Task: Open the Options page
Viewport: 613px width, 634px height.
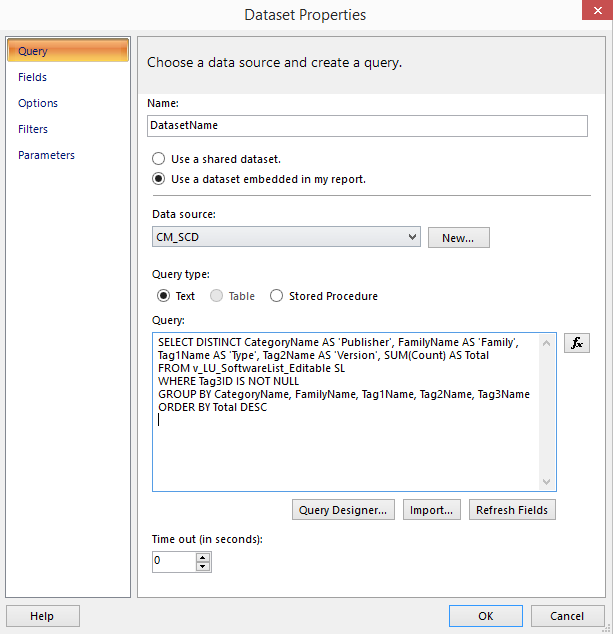Action: click(x=38, y=103)
